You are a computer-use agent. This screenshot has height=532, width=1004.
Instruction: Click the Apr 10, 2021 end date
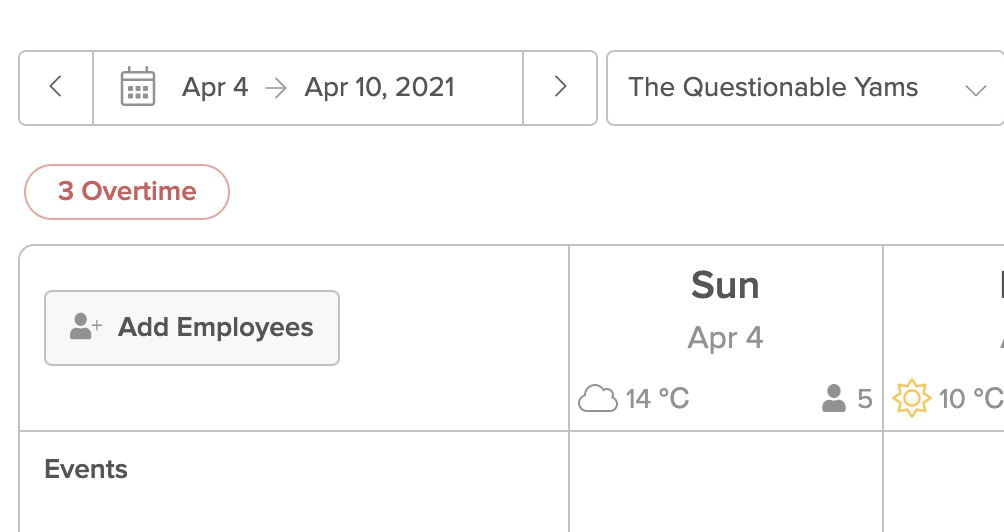pos(379,88)
